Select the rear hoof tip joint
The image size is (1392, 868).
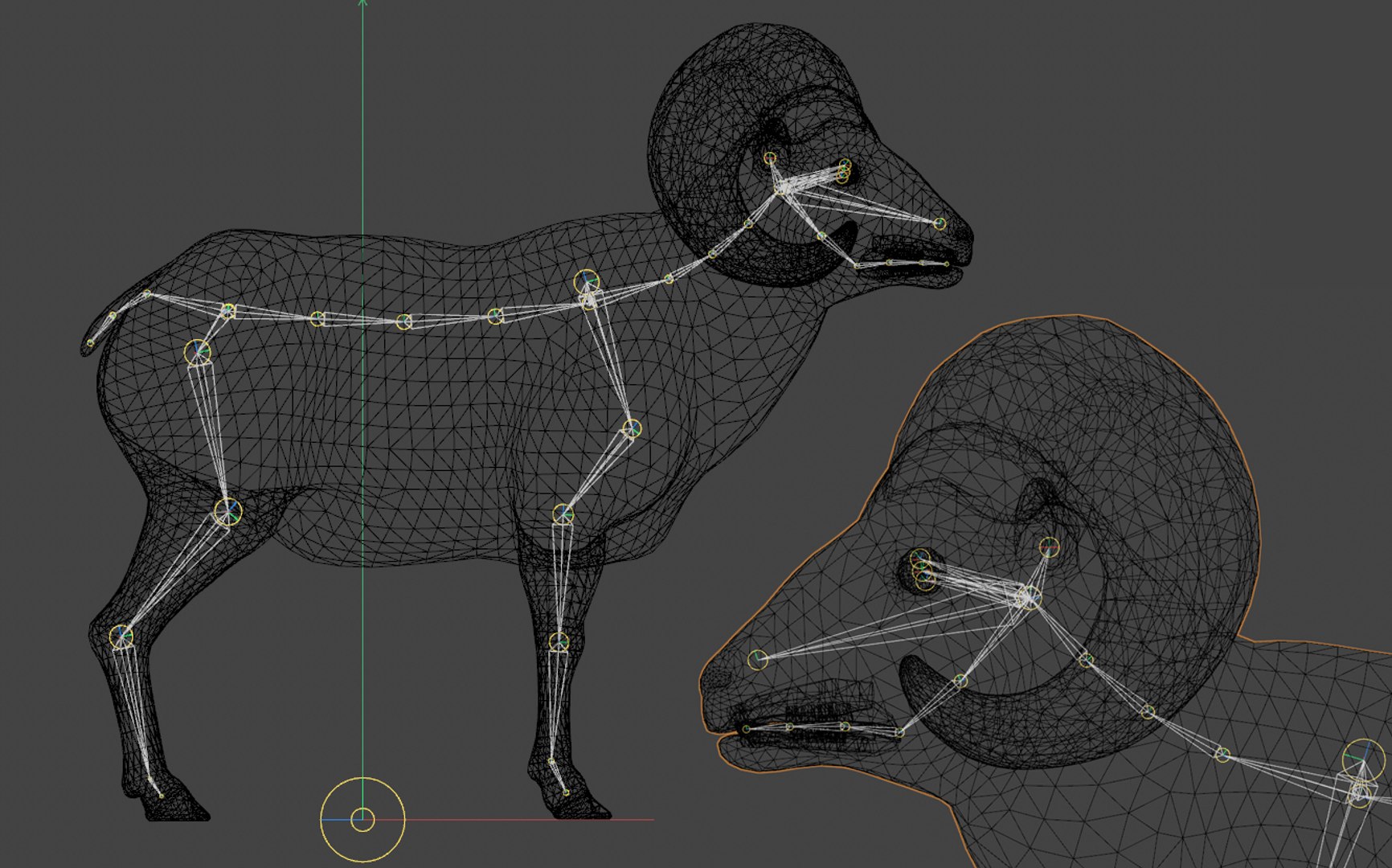pyautogui.click(x=161, y=796)
